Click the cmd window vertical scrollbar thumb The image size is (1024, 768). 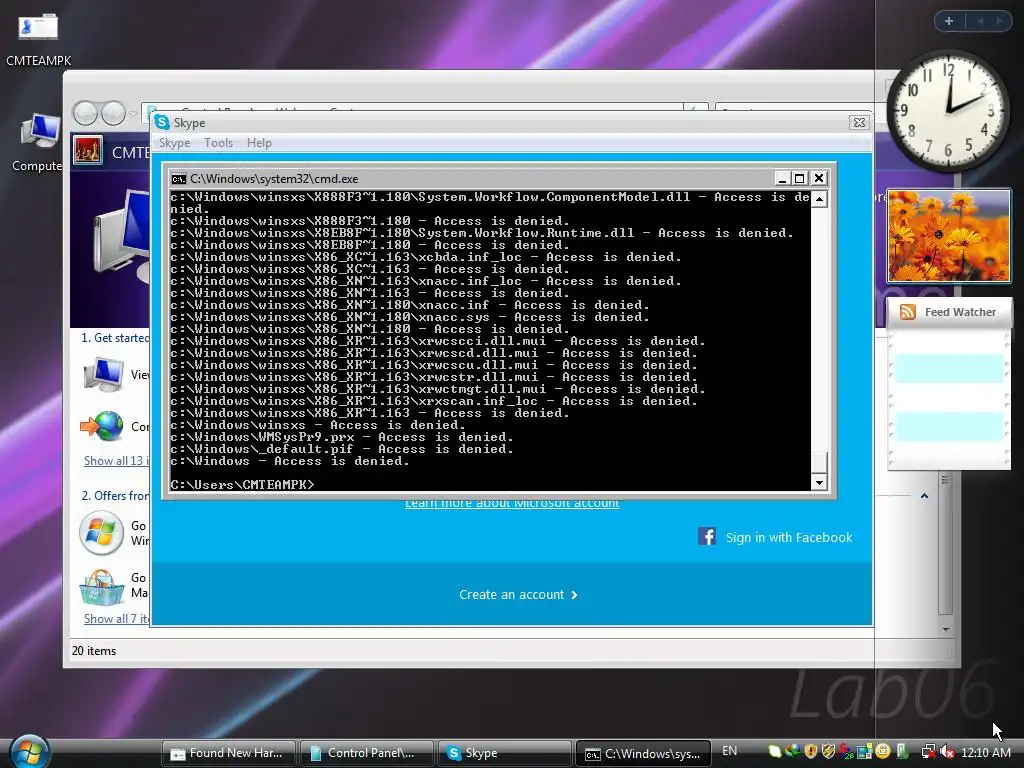[x=820, y=463]
